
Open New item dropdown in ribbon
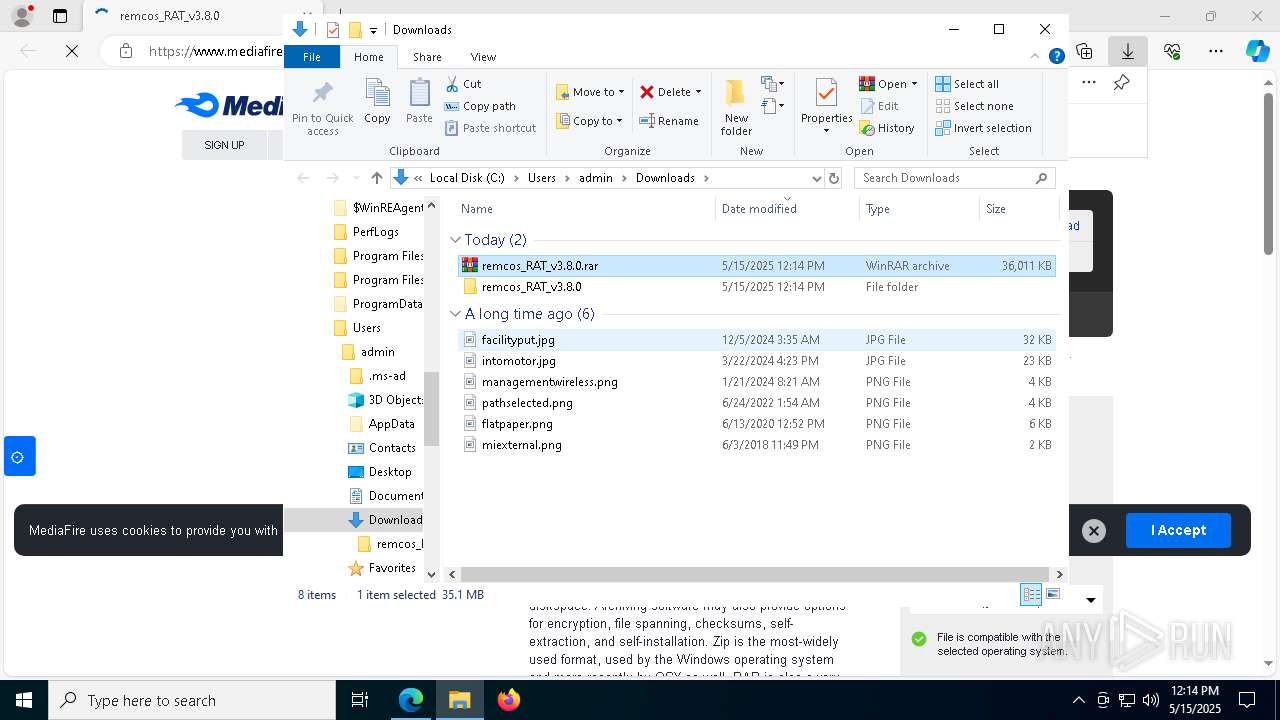click(x=772, y=84)
